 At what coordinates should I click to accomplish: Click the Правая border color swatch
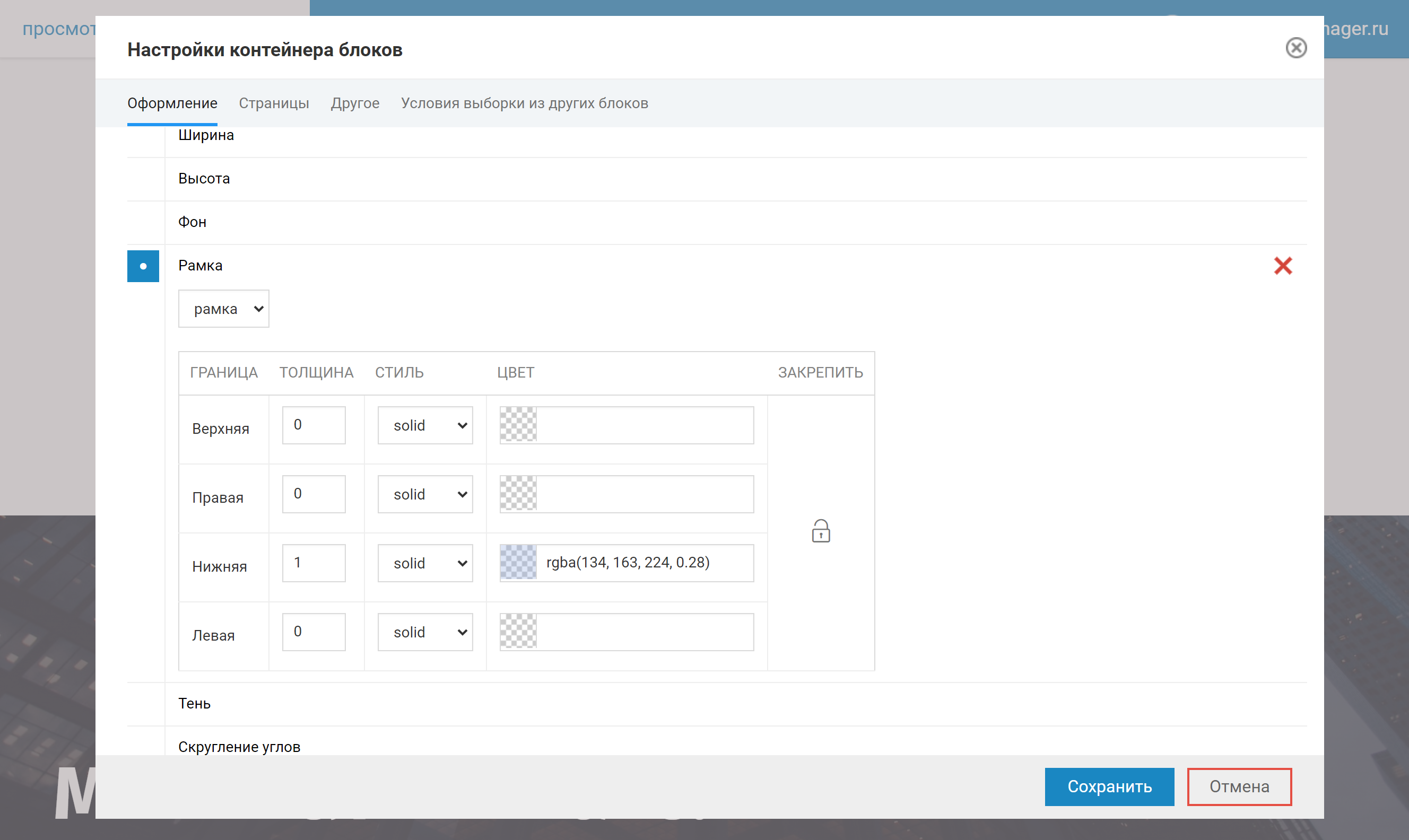tap(518, 494)
